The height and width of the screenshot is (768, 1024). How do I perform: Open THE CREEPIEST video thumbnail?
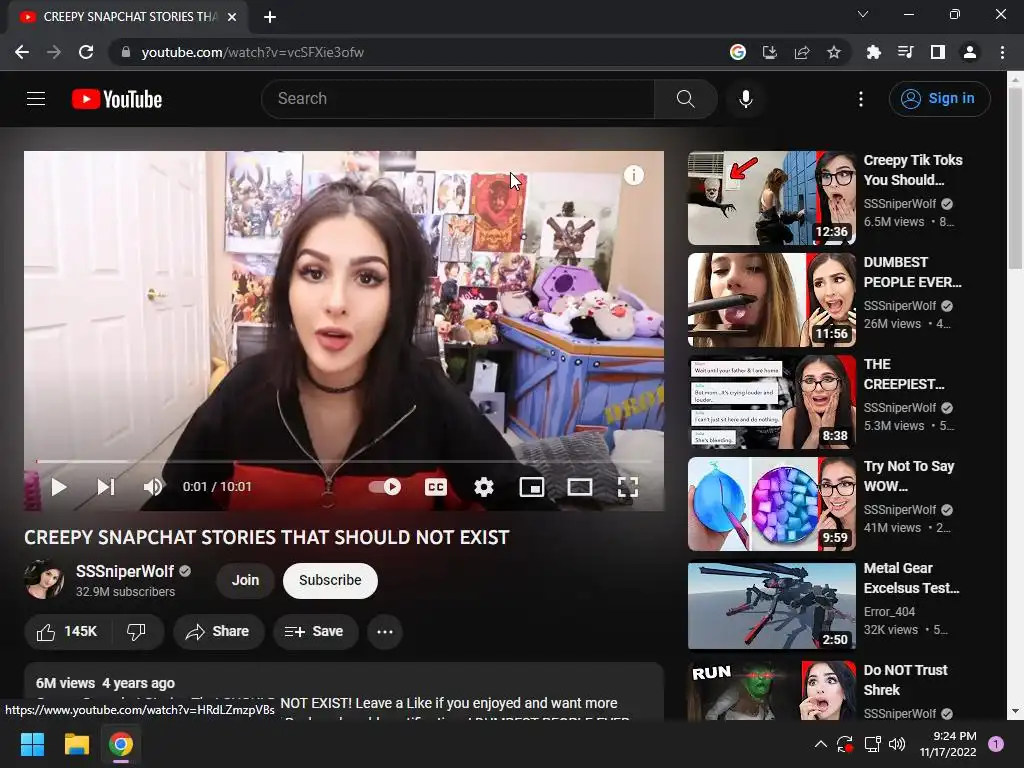[772, 402]
